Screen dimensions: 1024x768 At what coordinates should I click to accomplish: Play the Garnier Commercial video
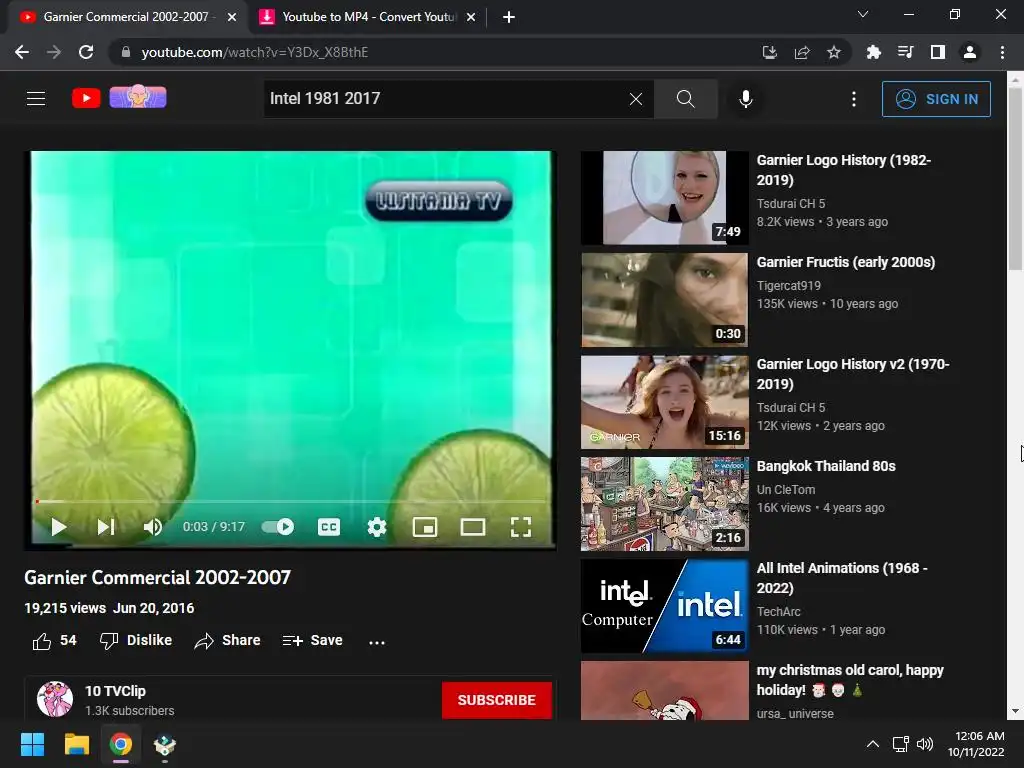[x=59, y=526]
